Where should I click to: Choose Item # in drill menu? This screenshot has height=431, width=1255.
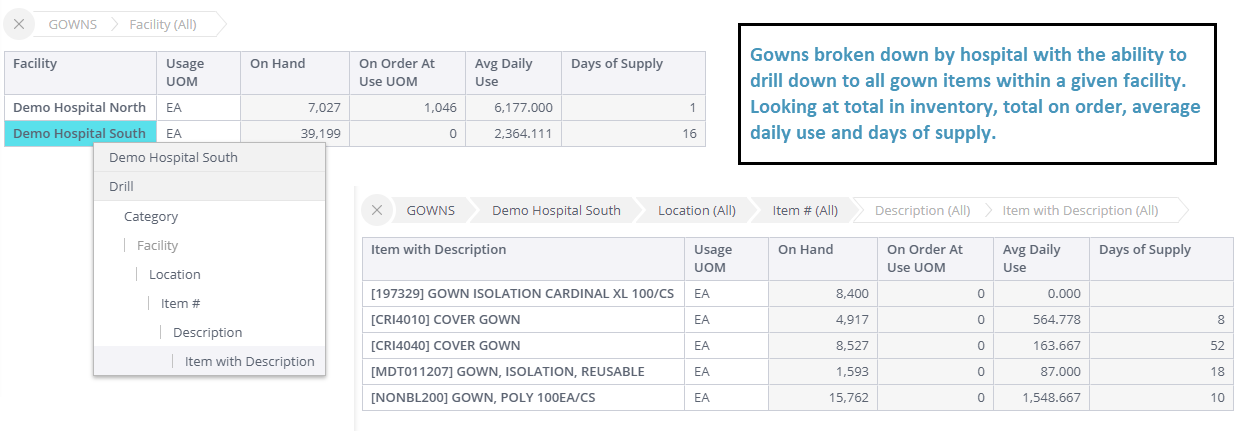pyautogui.click(x=181, y=303)
